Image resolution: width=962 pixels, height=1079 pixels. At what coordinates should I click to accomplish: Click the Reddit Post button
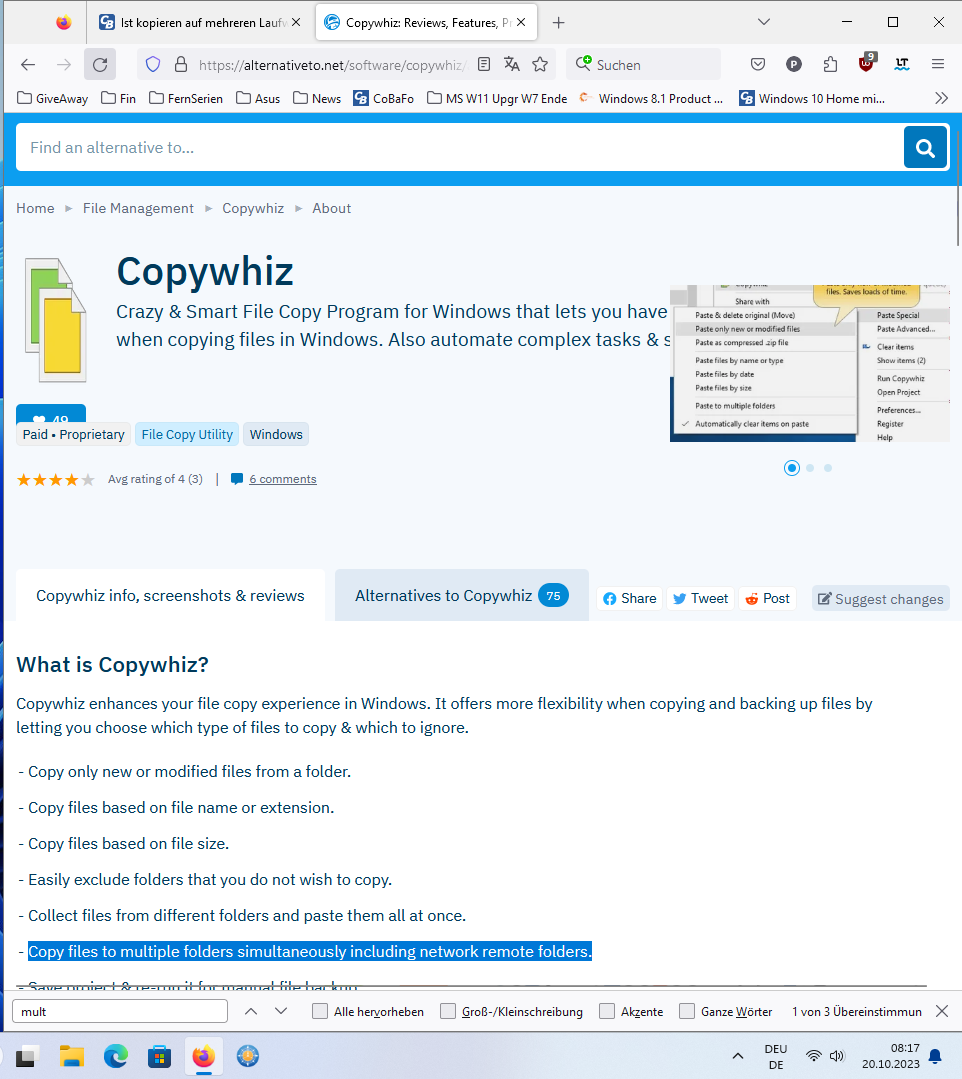[x=767, y=599]
